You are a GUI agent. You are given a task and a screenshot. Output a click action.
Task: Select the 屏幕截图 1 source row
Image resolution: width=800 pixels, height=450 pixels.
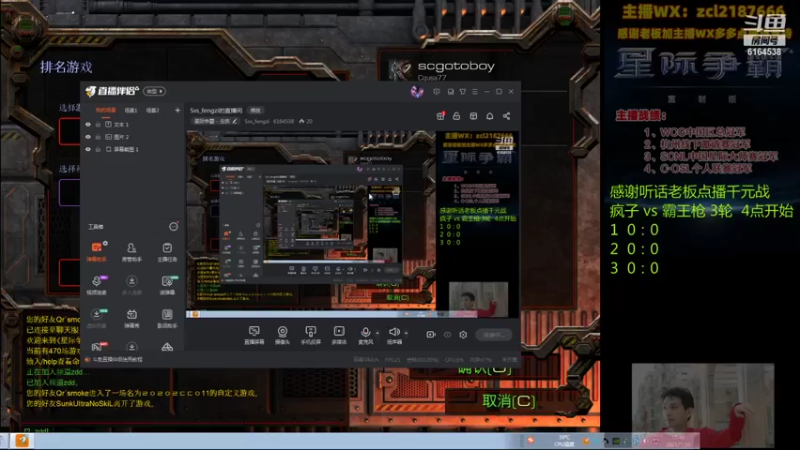[x=132, y=149]
